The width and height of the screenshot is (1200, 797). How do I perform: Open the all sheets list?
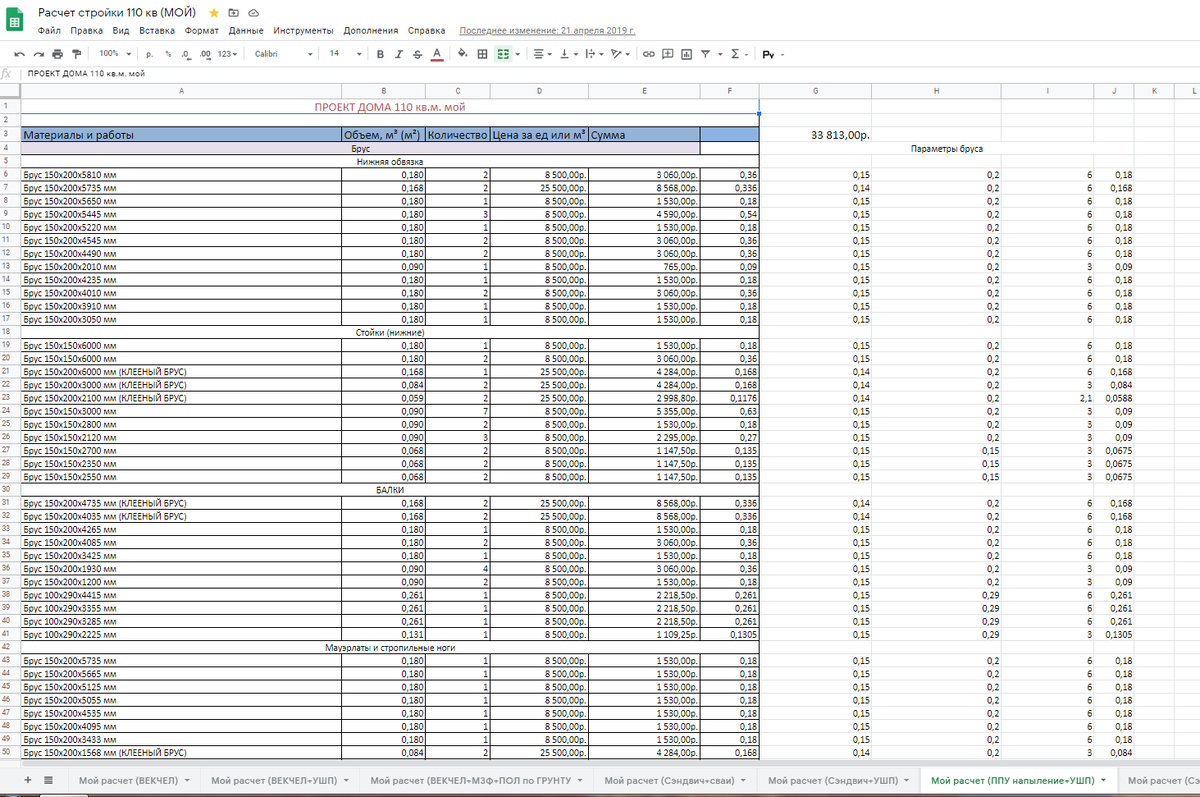coord(48,779)
